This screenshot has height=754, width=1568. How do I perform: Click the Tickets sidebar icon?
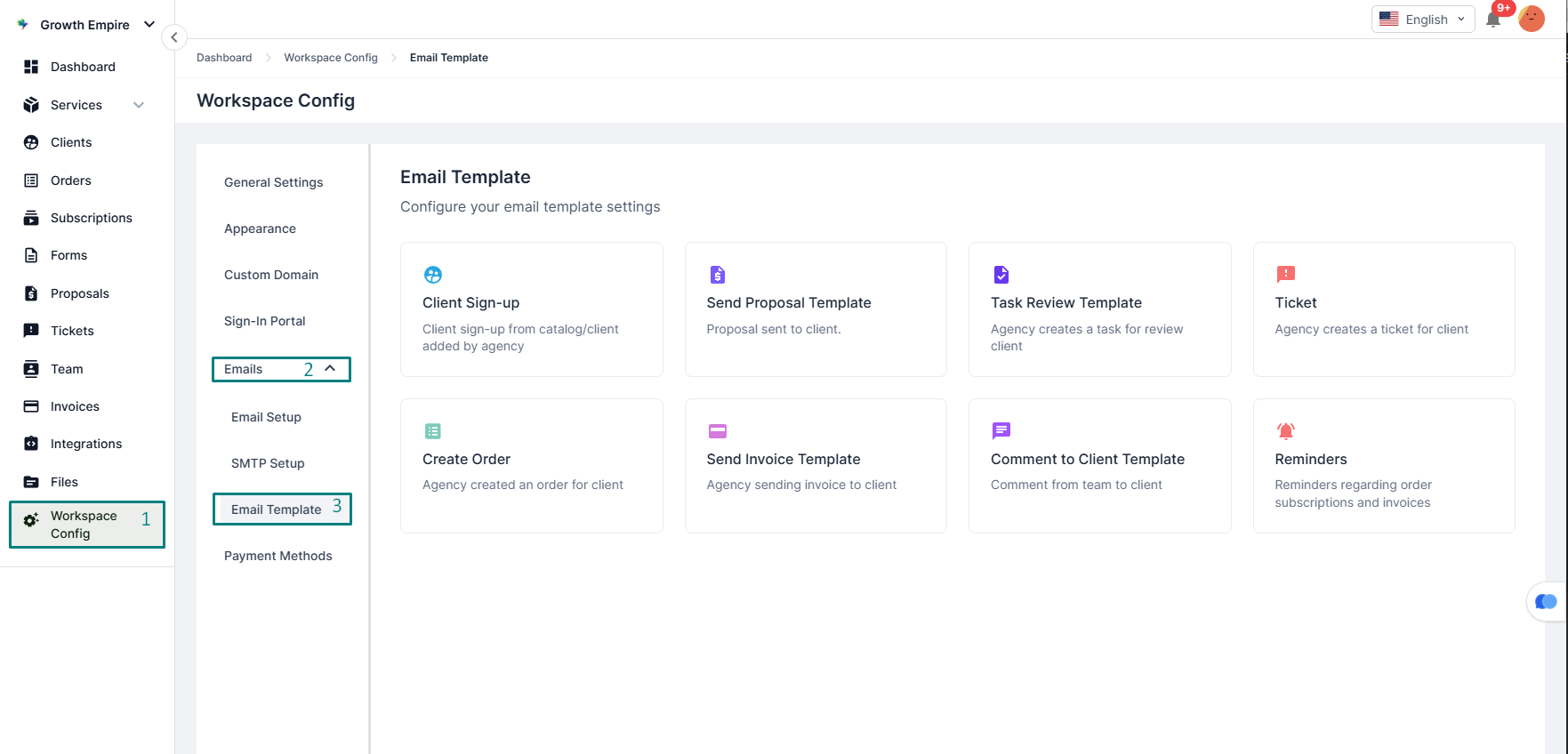(x=31, y=331)
